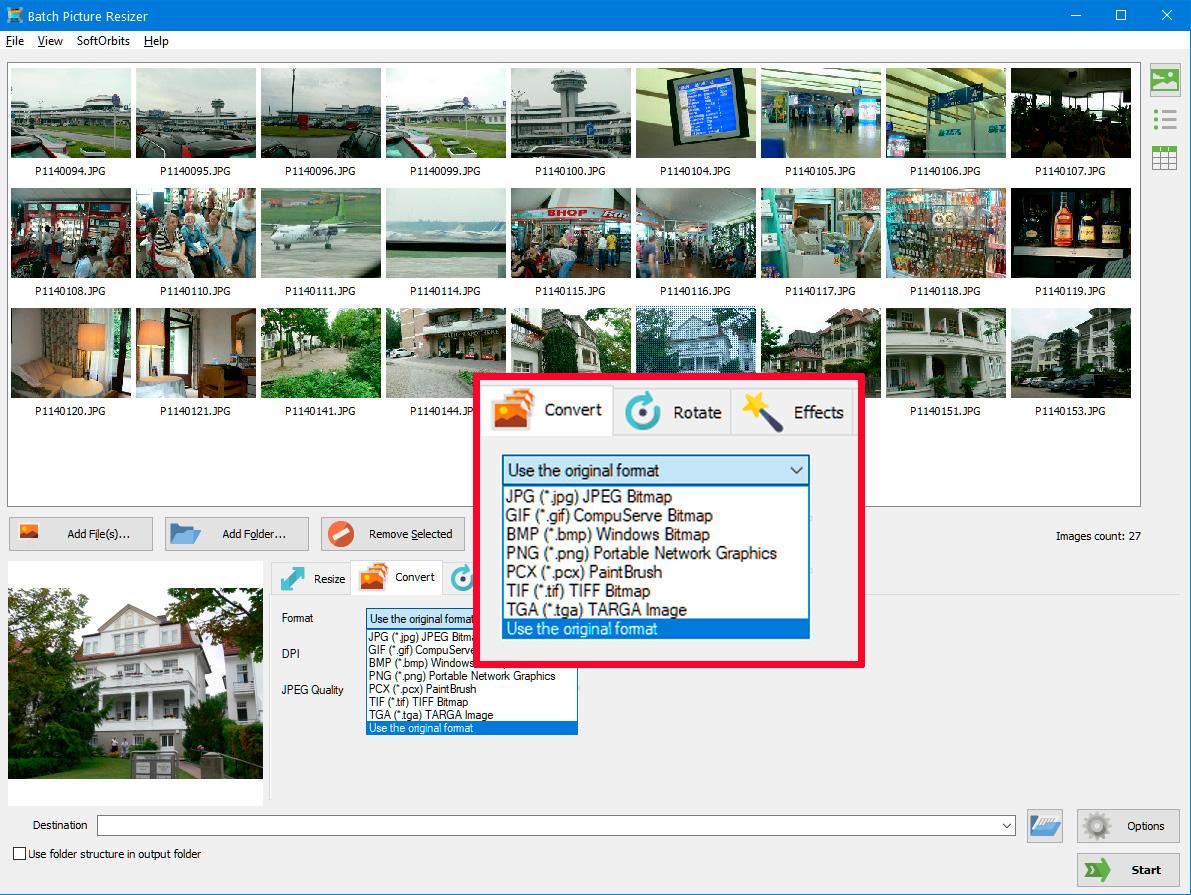Open the Help menu
Viewport: 1191px width, 895px height.
point(156,41)
